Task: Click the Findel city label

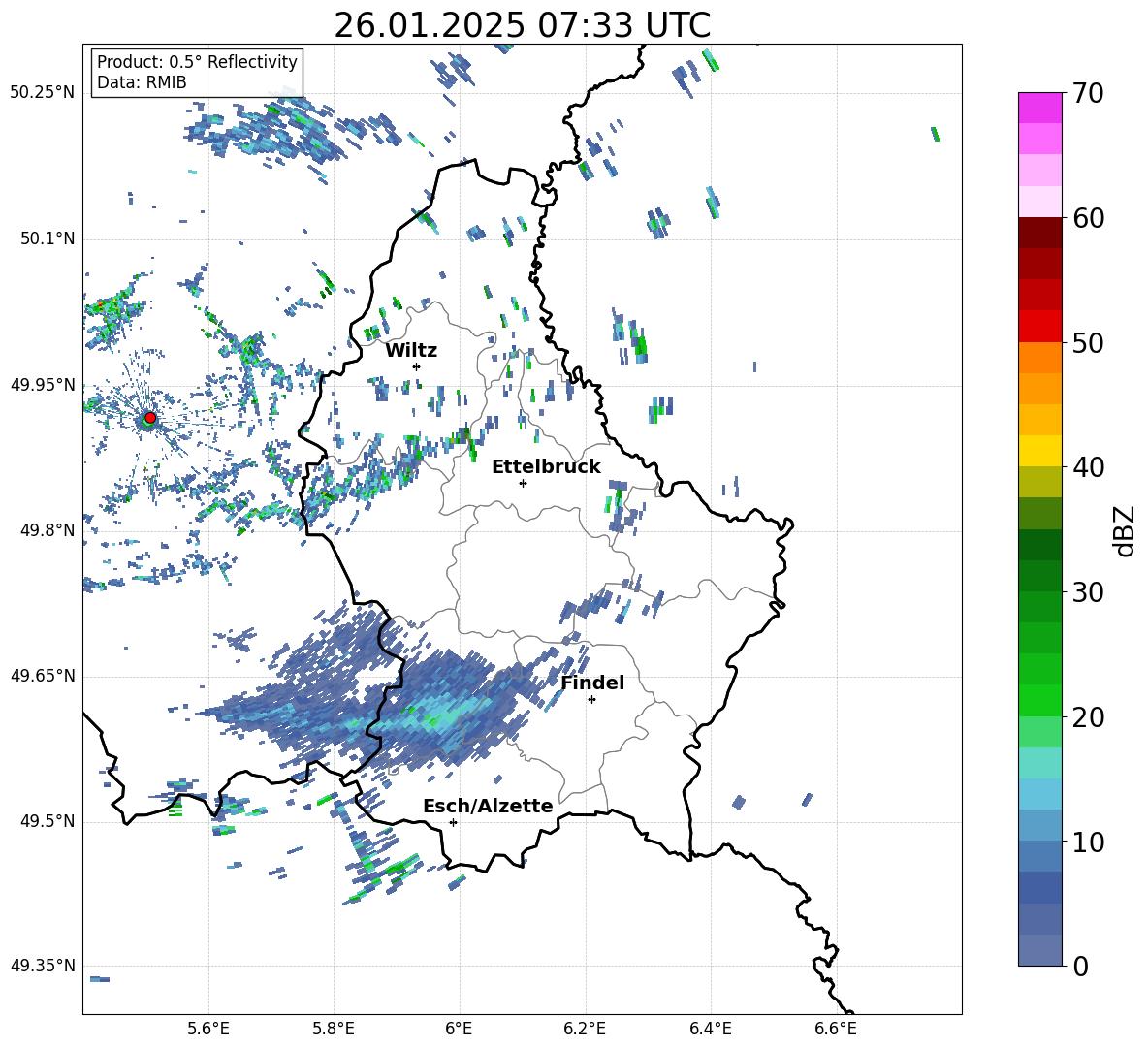Action: click(x=592, y=683)
